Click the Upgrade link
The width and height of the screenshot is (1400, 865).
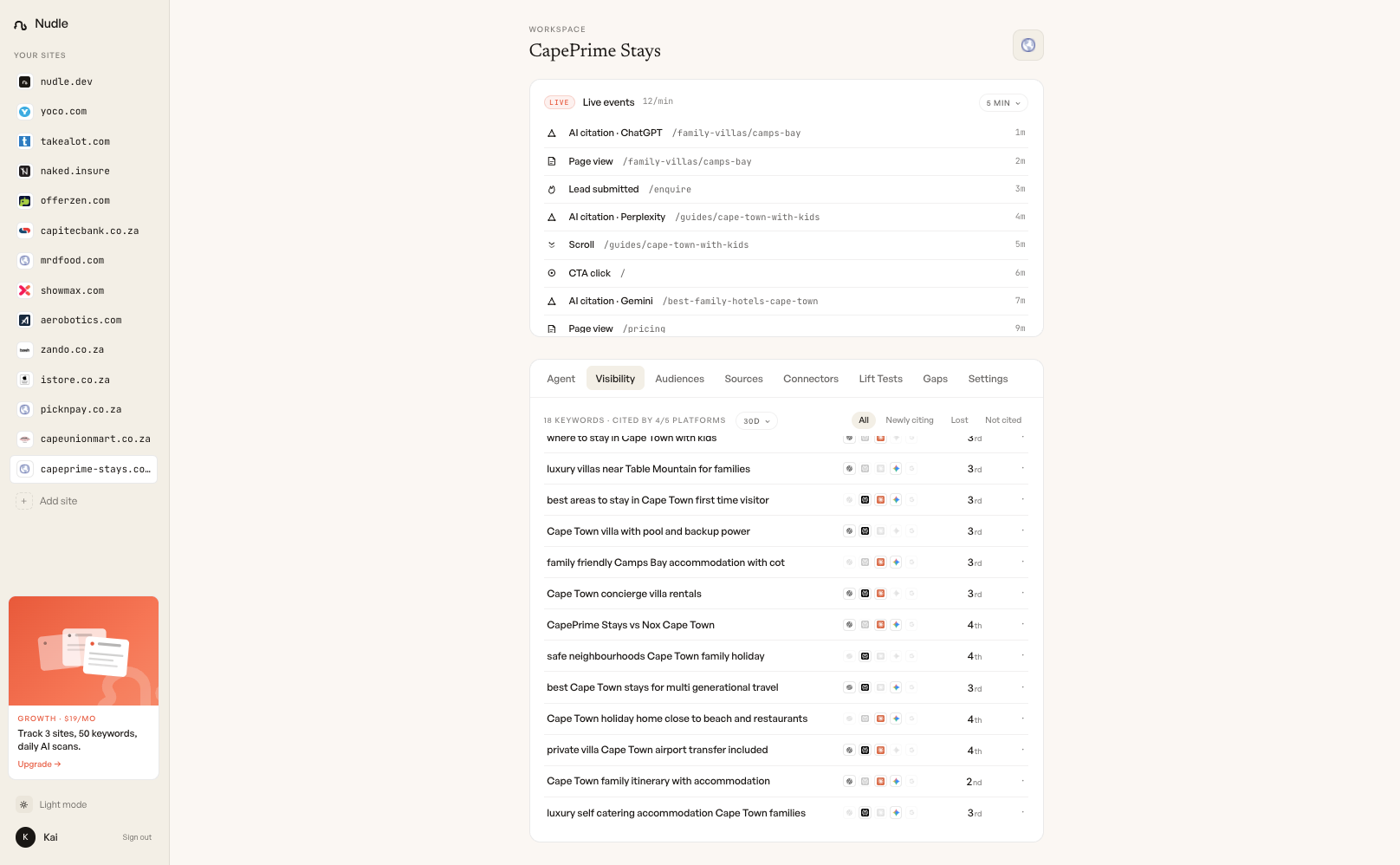pyautogui.click(x=39, y=764)
